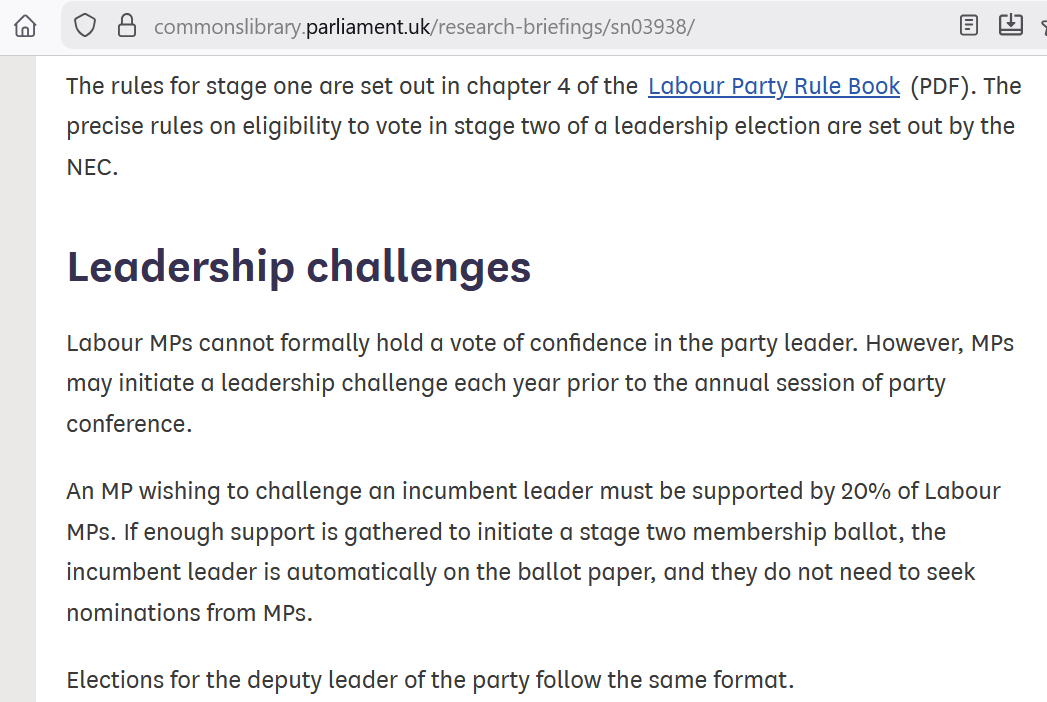Open the Labour Party Rule Book link
Viewport: 1047px width, 702px height.
click(x=774, y=86)
